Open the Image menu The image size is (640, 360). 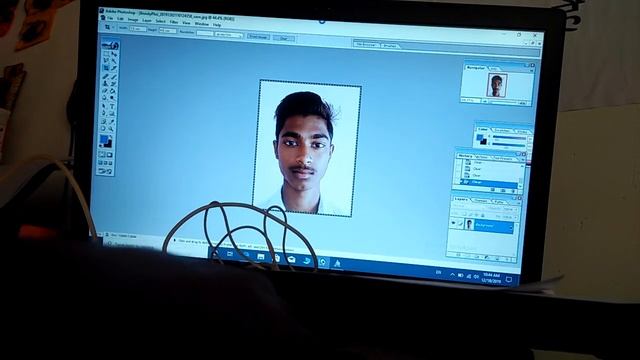coord(133,20)
